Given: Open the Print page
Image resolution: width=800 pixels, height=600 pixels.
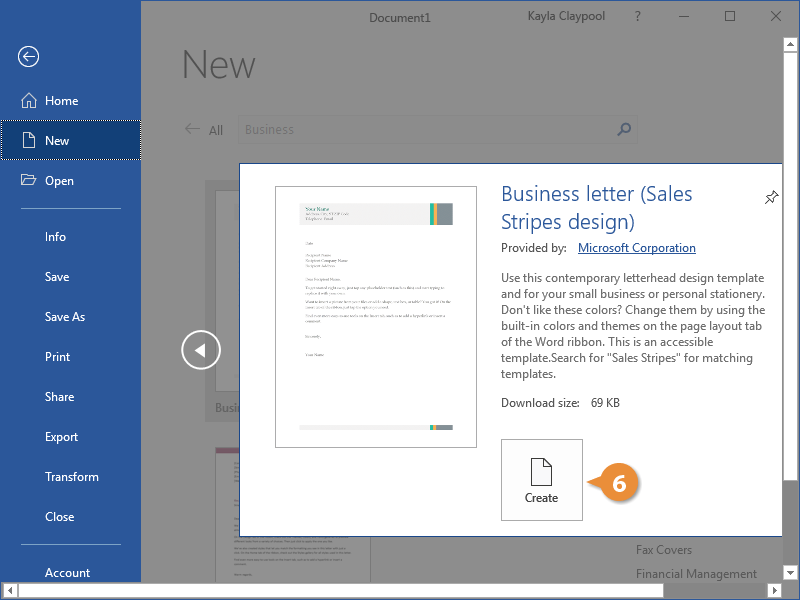Looking at the screenshot, I should pos(57,357).
